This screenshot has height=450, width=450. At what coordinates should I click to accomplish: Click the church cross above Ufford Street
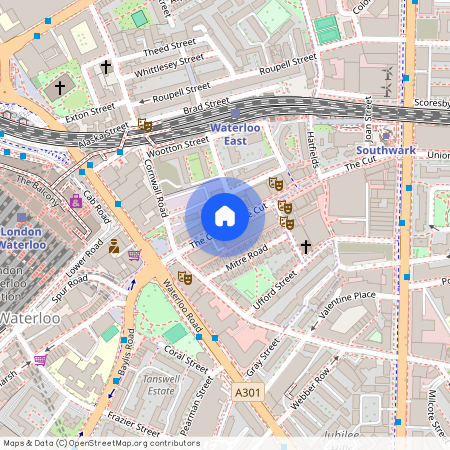tap(306, 247)
